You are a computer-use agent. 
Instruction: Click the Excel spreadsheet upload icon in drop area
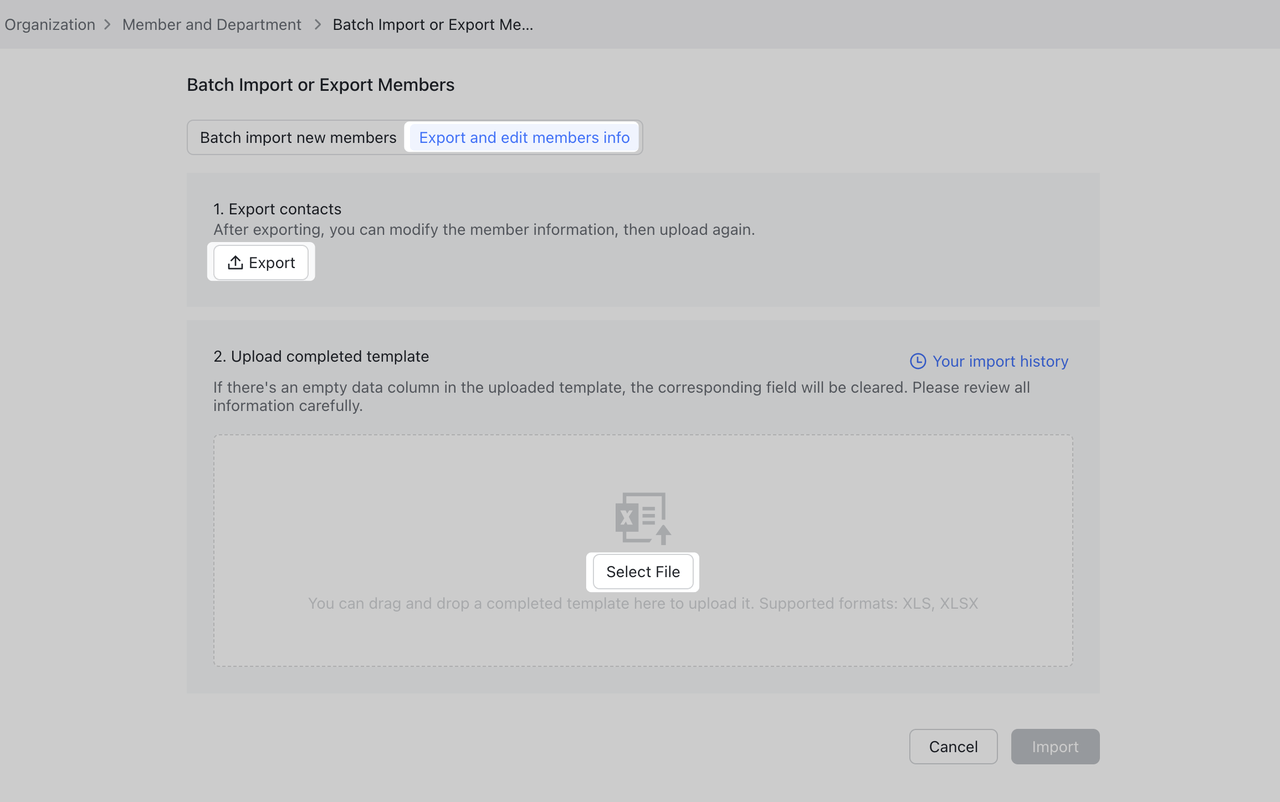pyautogui.click(x=641, y=517)
